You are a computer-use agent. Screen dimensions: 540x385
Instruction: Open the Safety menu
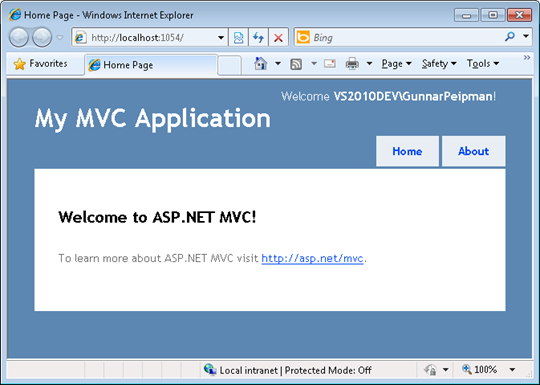click(x=439, y=64)
